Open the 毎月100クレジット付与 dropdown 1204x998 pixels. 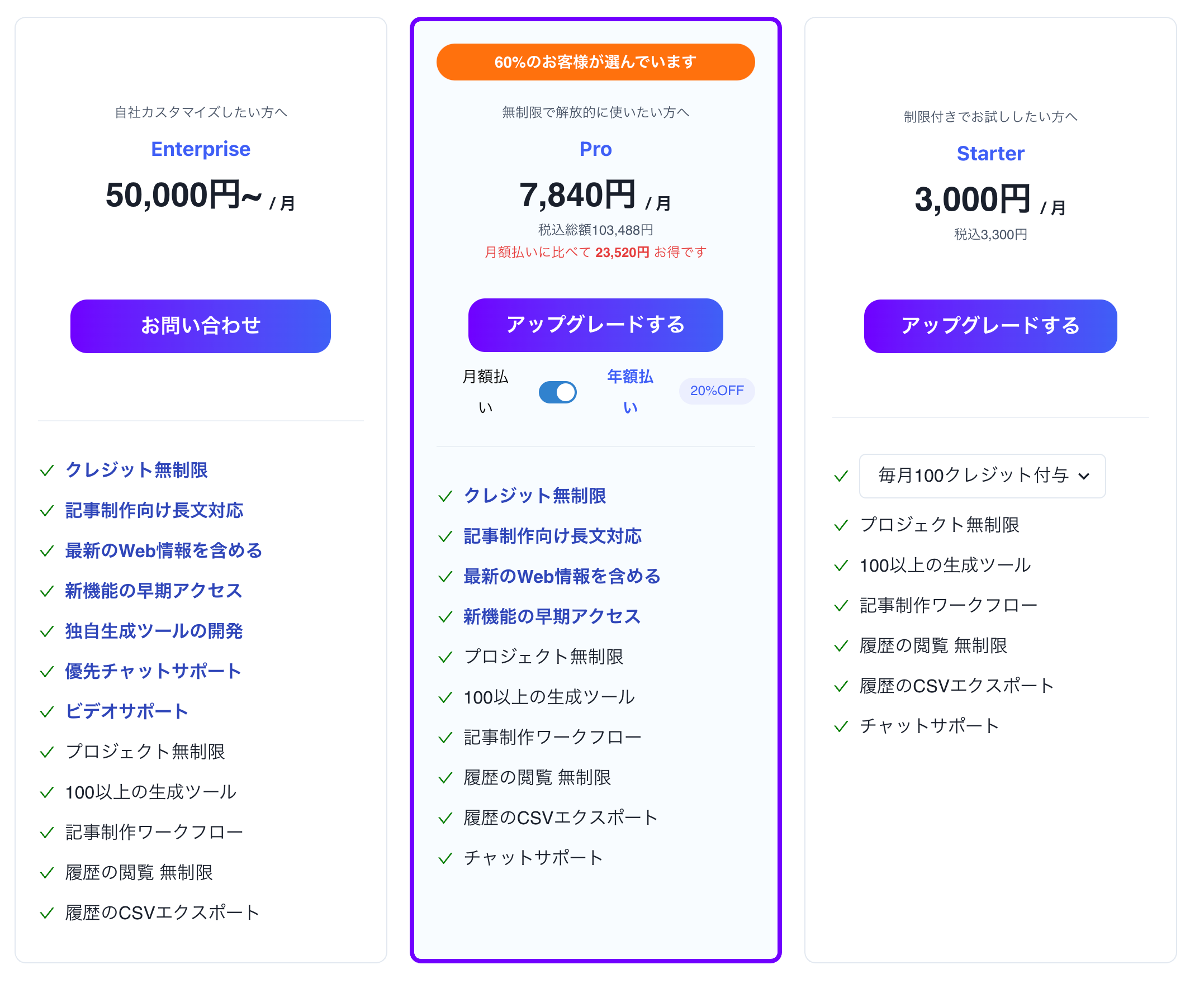[x=982, y=476]
